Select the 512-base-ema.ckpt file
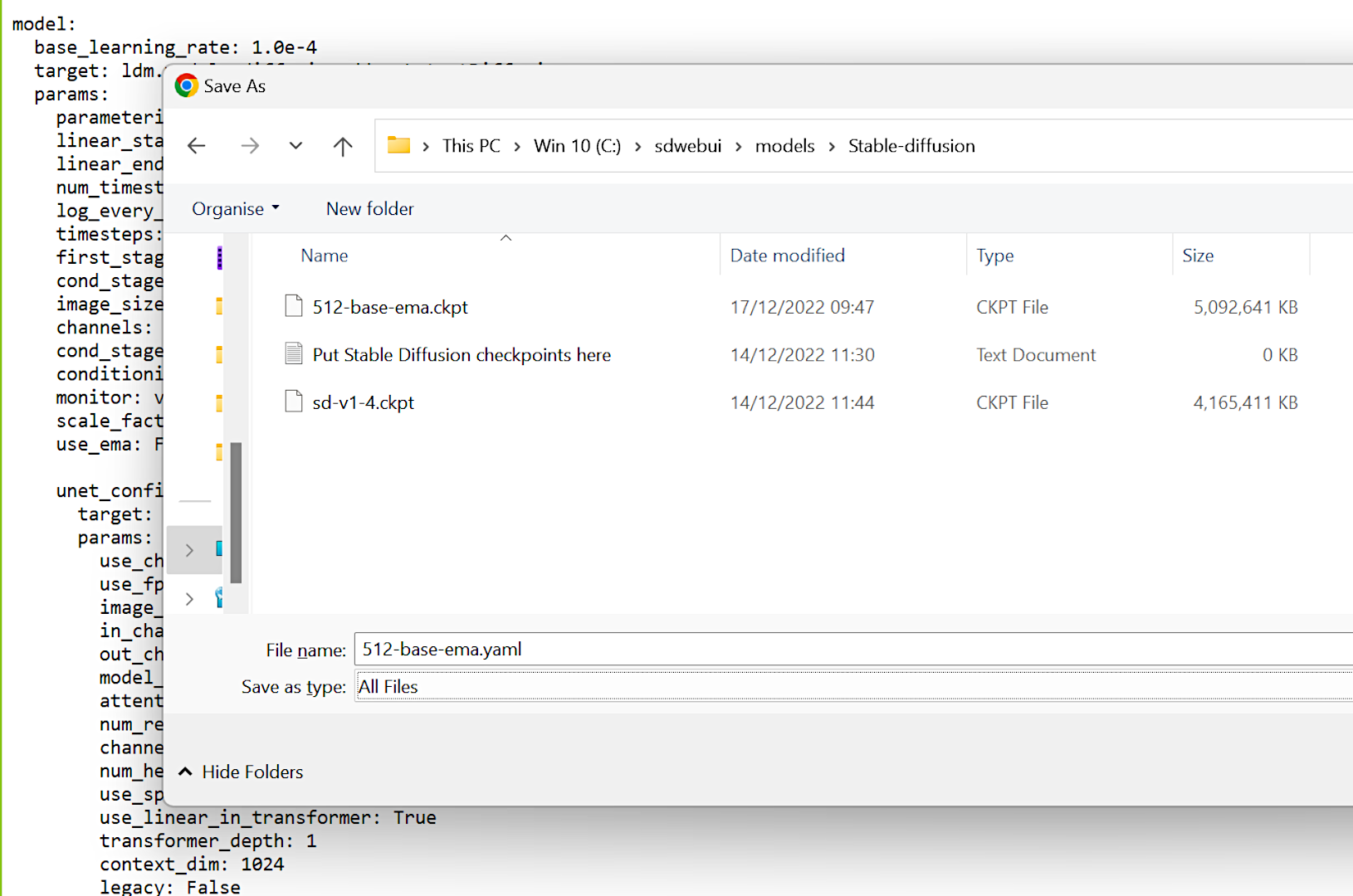 tap(390, 307)
